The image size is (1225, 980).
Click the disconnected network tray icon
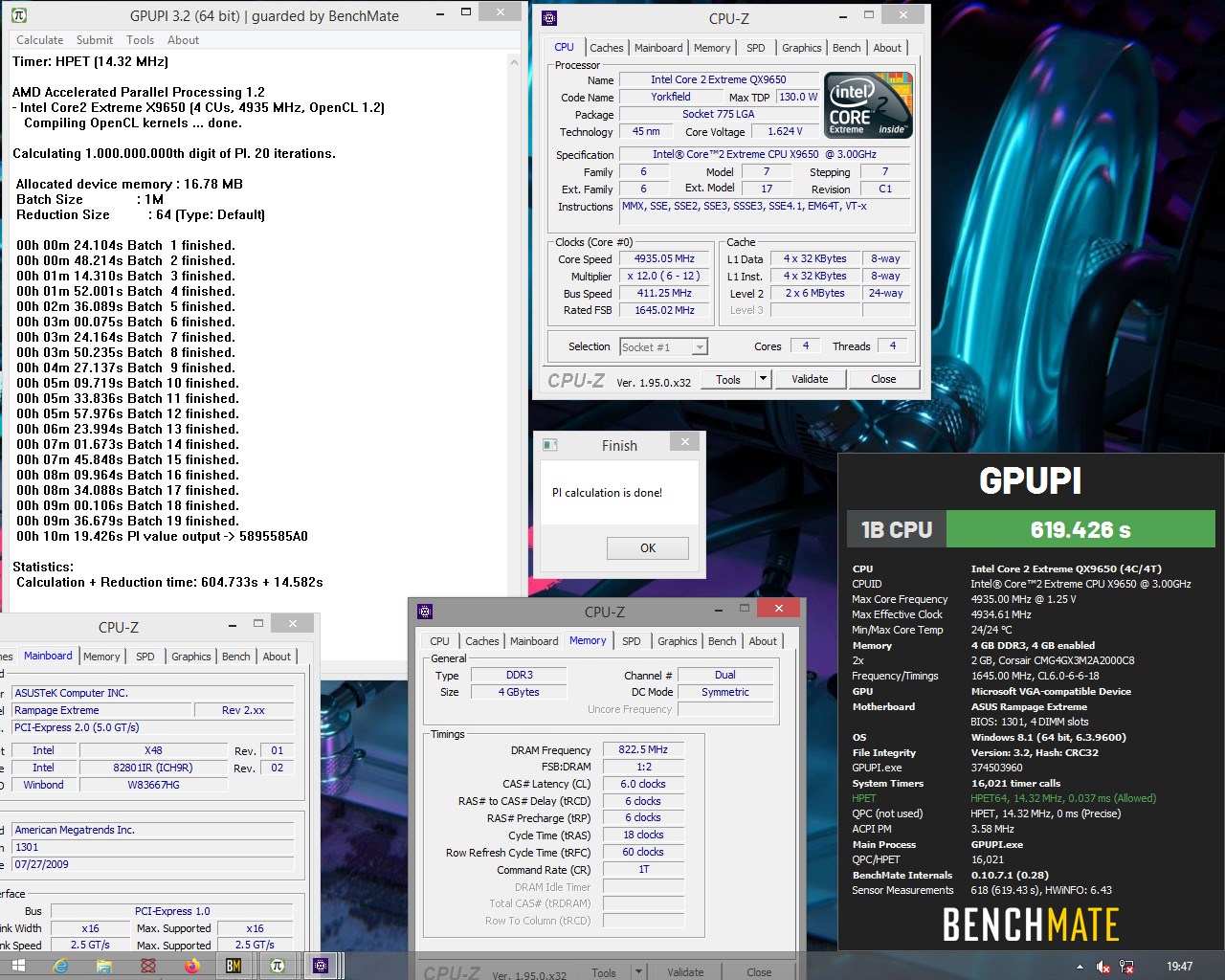1126,967
